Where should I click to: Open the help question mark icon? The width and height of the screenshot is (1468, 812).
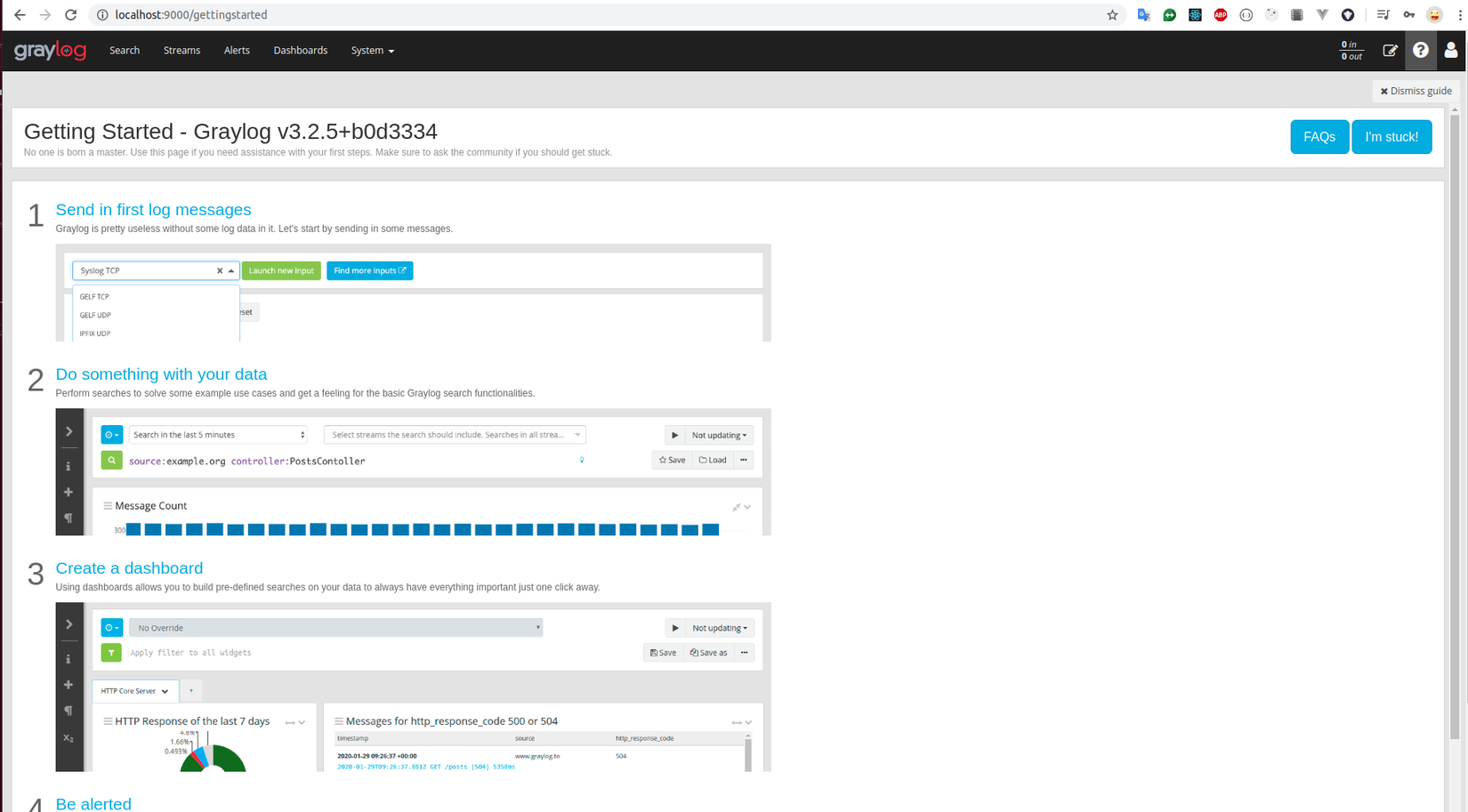[1421, 51]
